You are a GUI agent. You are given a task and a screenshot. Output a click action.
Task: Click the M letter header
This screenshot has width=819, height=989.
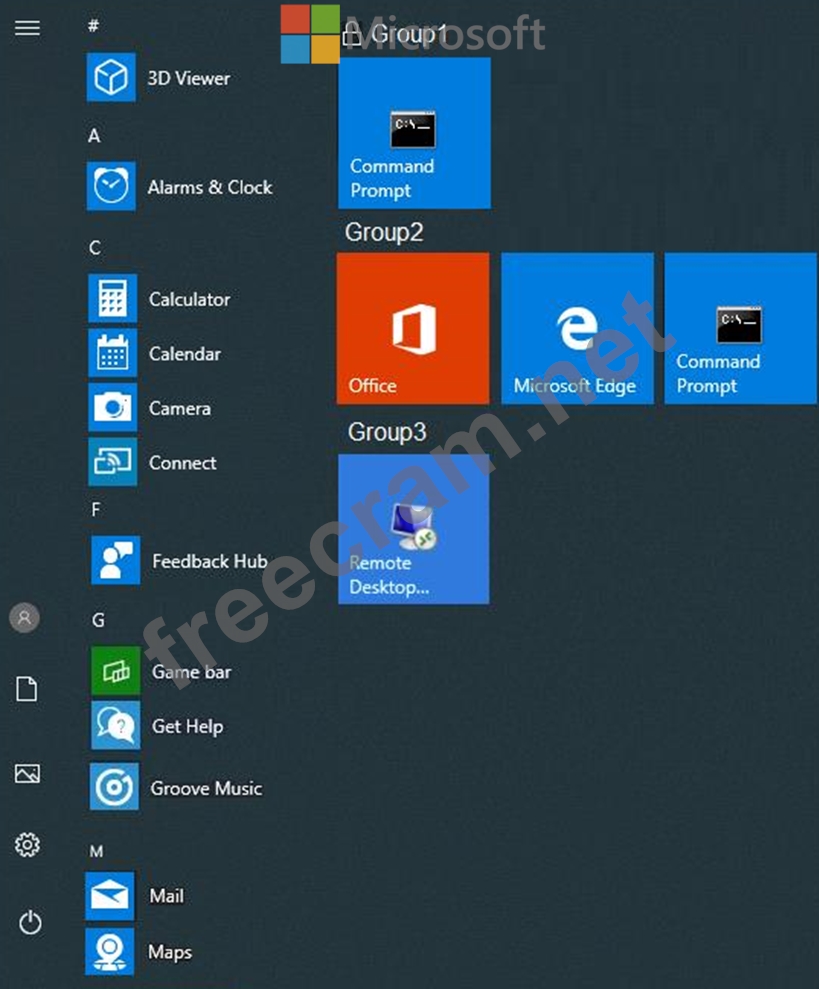coord(96,851)
